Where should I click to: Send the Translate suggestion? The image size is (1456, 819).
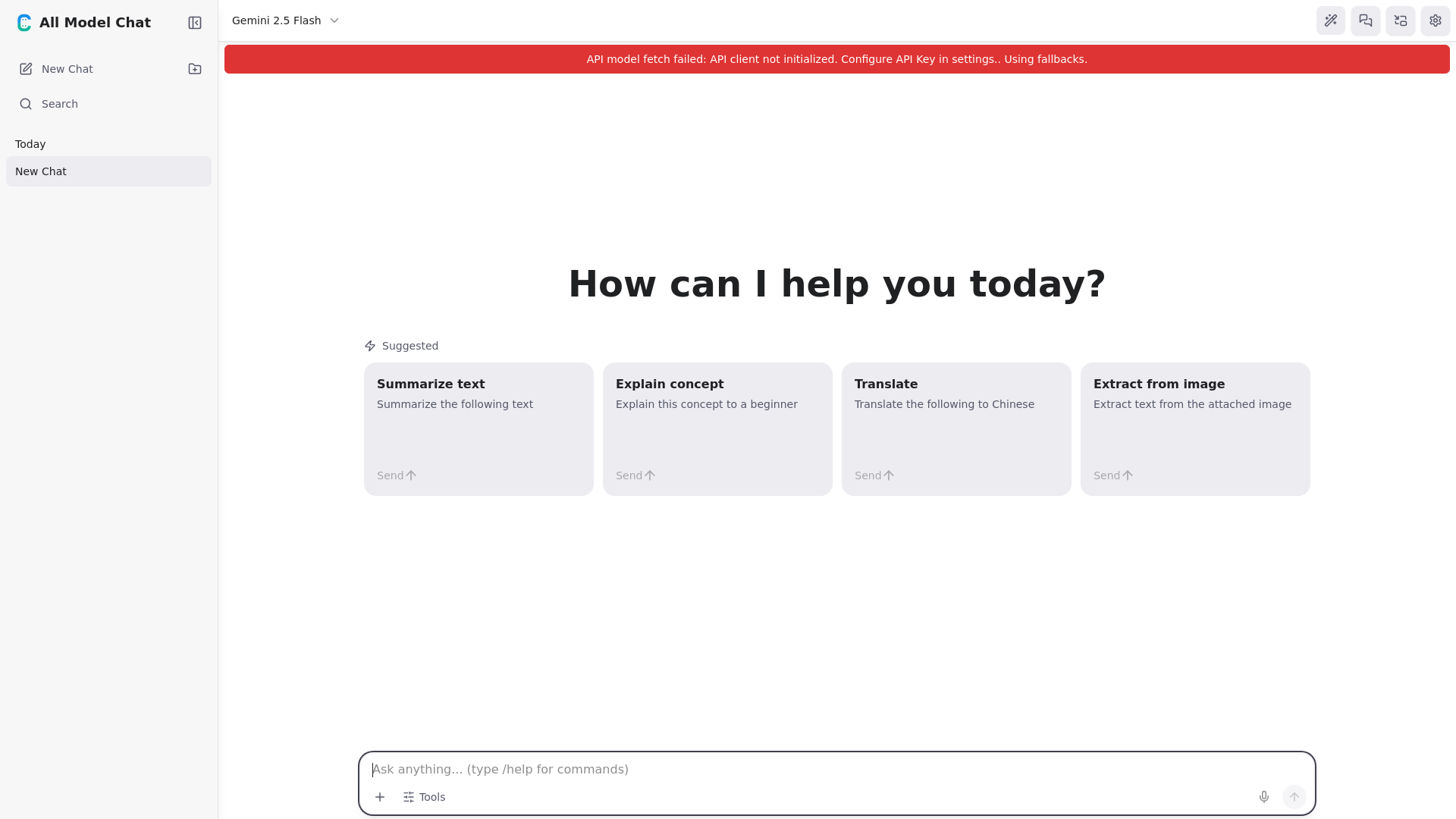pos(874,475)
